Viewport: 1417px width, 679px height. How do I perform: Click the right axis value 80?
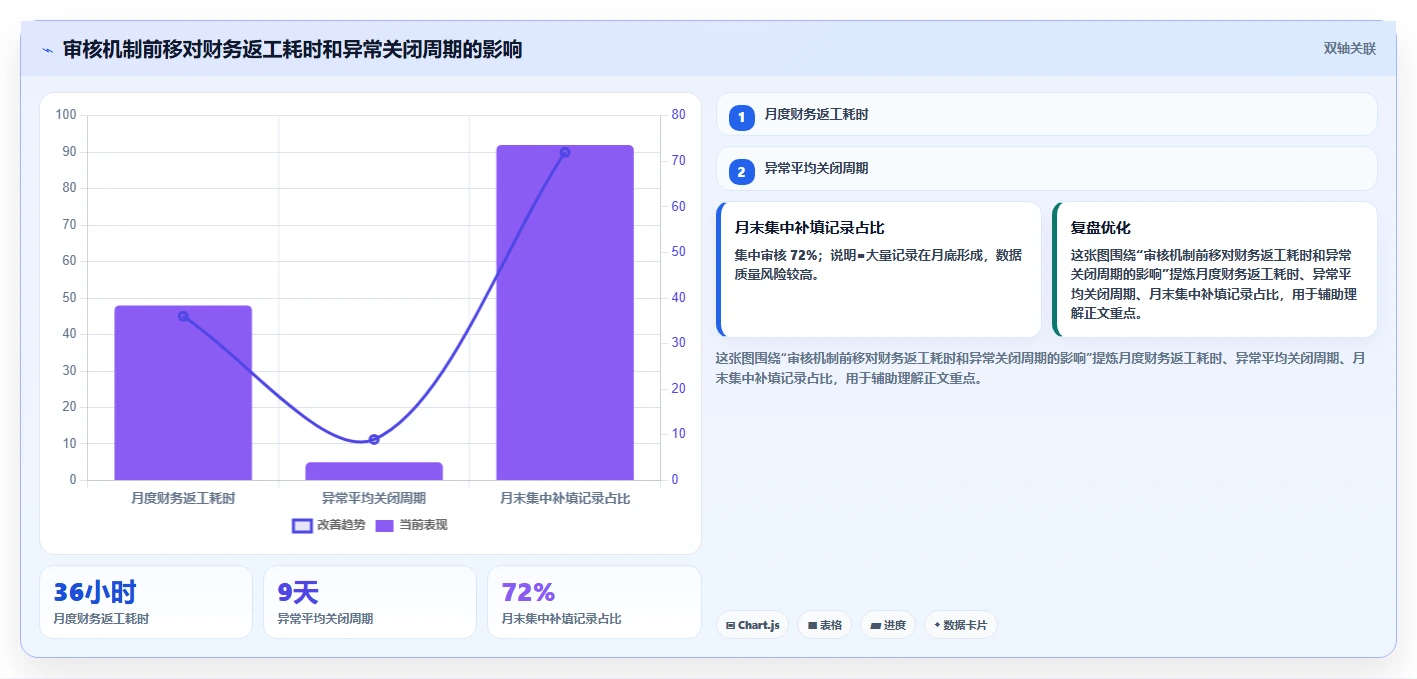(678, 115)
